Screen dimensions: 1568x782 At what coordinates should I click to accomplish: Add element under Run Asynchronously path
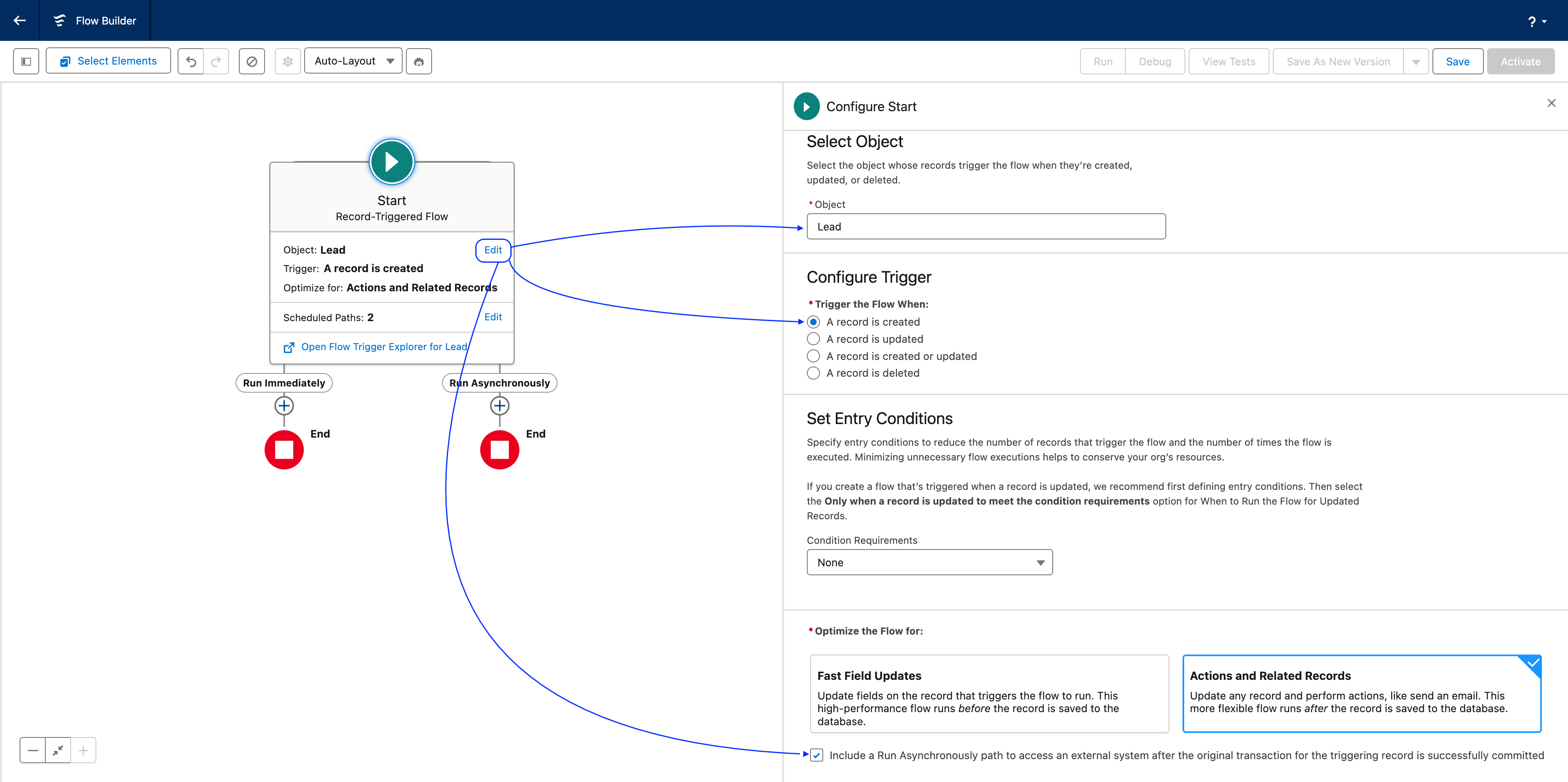[x=499, y=406]
